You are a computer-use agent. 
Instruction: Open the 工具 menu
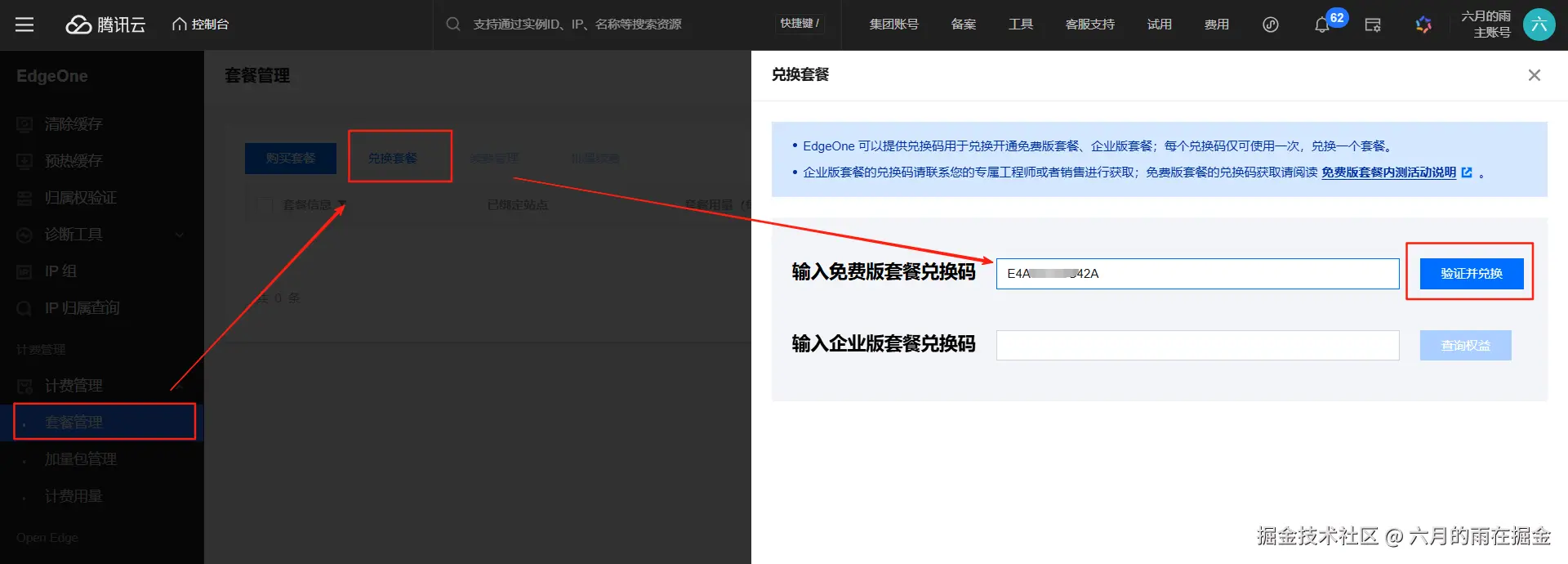(1021, 25)
